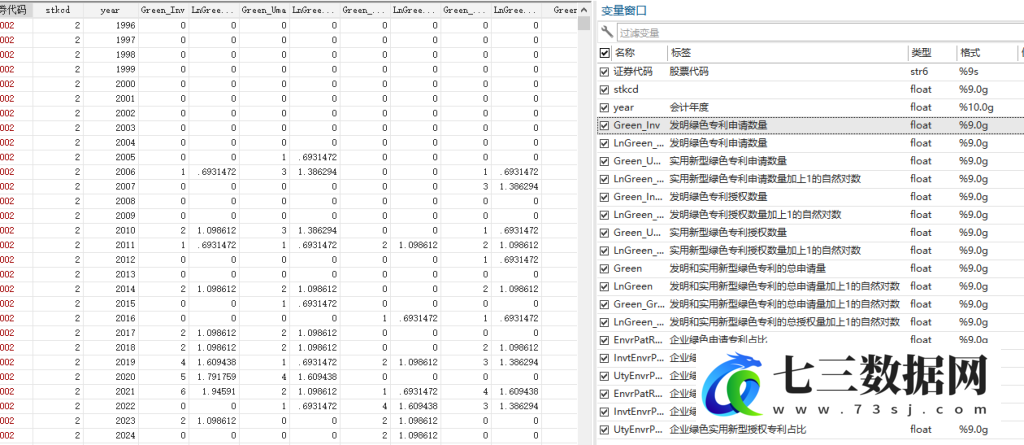Select the cell value 1.94591
Image resolution: width=1024 pixels, height=445 pixels.
(214, 391)
